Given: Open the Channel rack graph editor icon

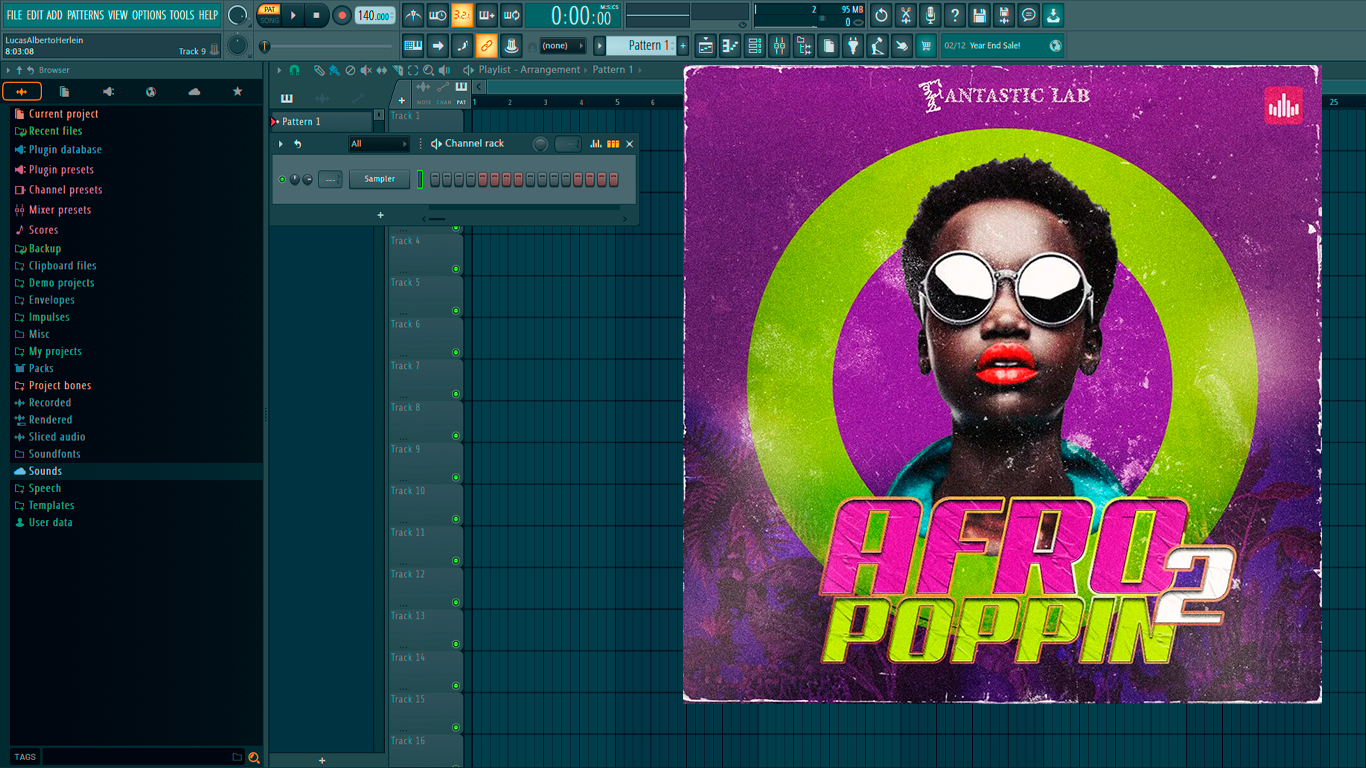Looking at the screenshot, I should (x=596, y=144).
